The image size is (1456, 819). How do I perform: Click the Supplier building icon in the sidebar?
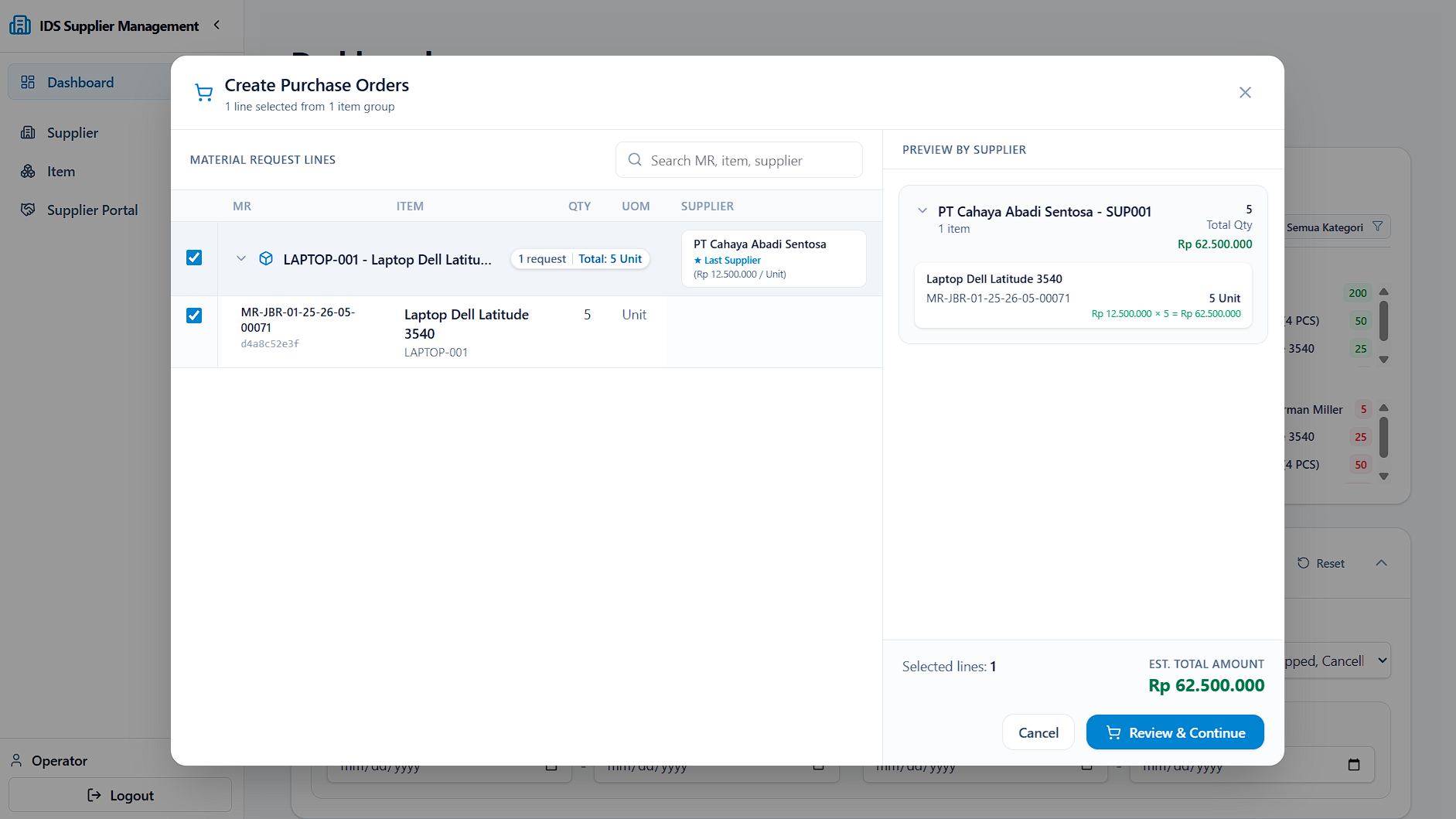point(28,132)
